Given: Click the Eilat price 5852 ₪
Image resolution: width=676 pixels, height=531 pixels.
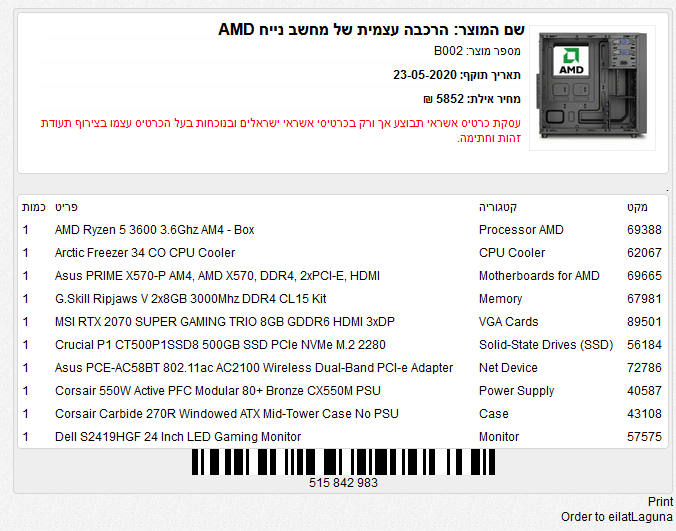Looking at the screenshot, I should [x=472, y=99].
